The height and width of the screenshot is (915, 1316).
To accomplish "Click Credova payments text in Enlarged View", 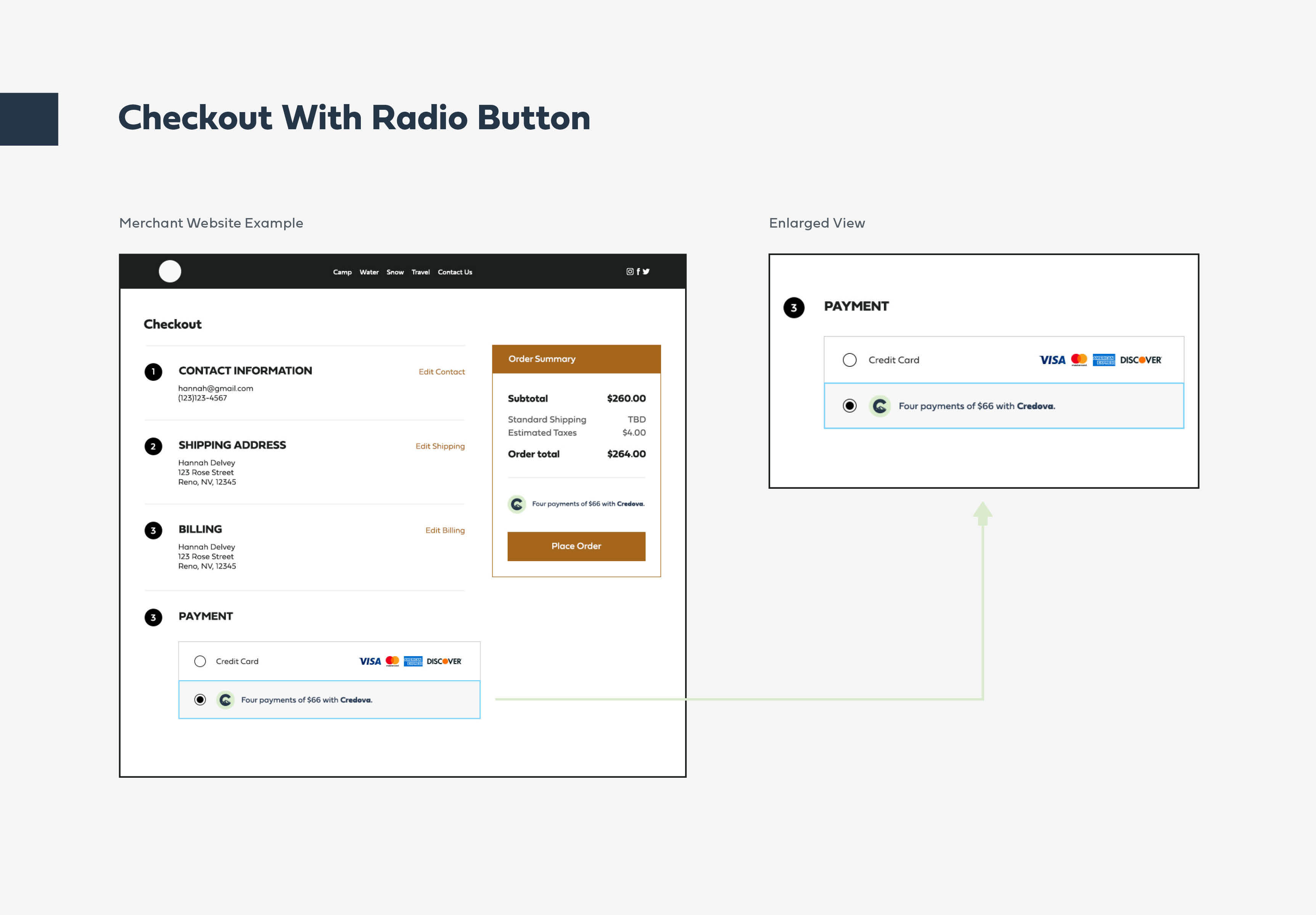I will [x=977, y=406].
